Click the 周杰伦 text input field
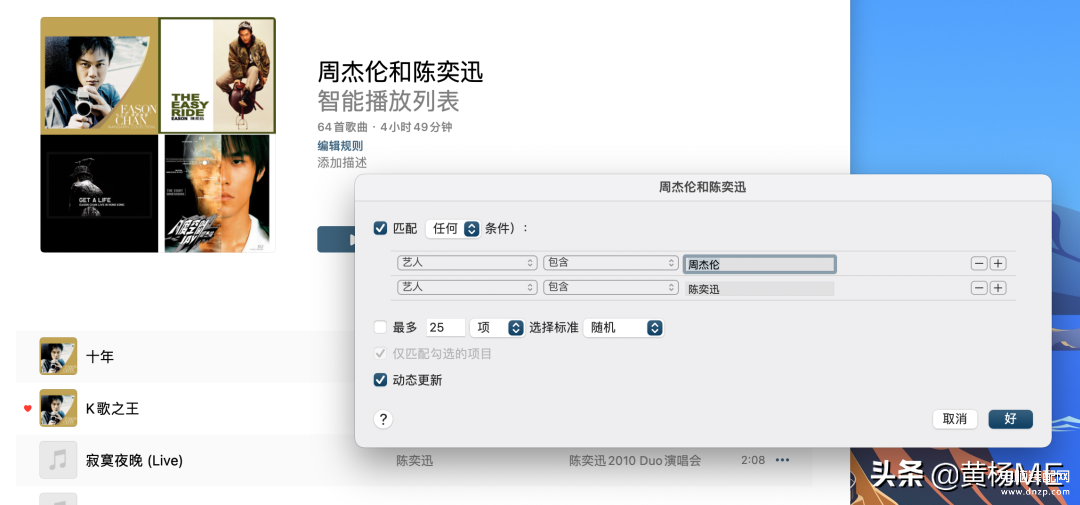 coord(760,264)
